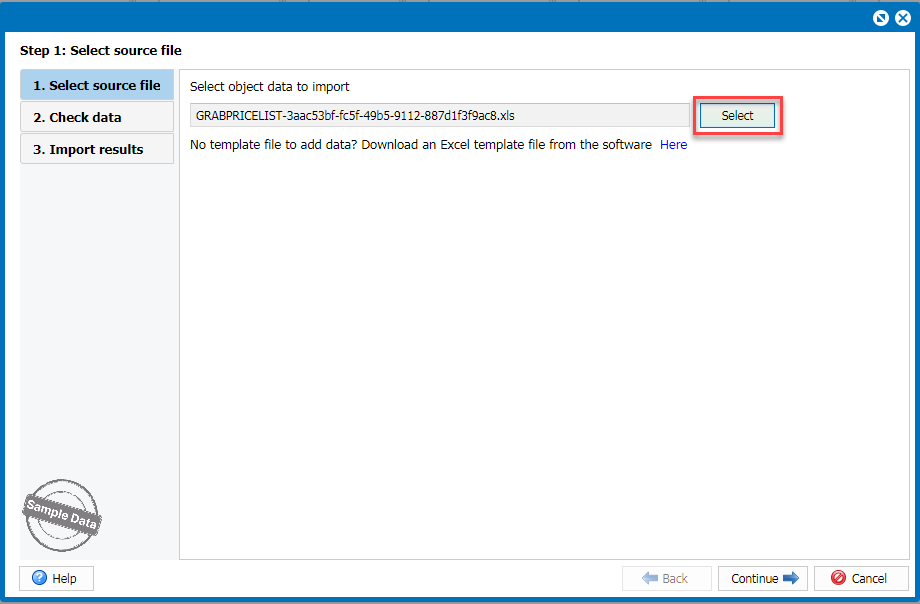Click the 'Select object data to import' label
The image size is (920, 604).
tap(270, 87)
